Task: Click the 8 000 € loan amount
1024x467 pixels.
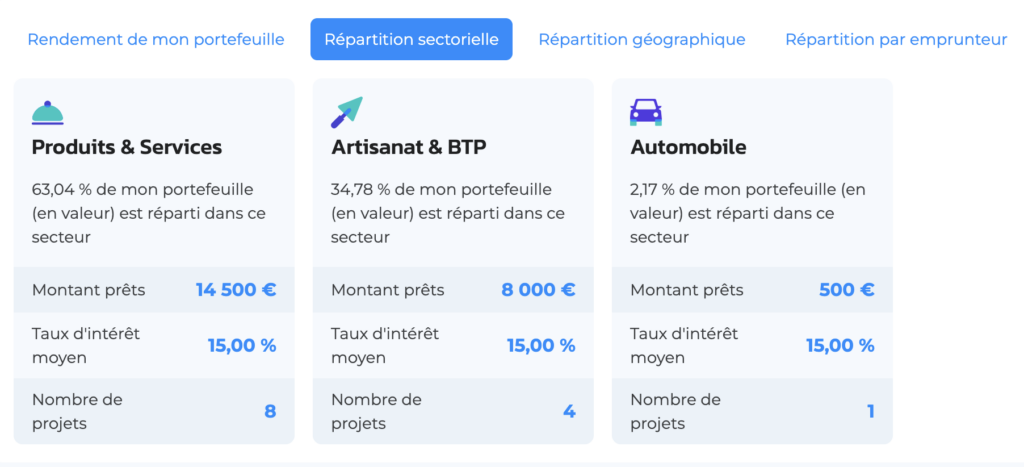Action: coord(538,290)
